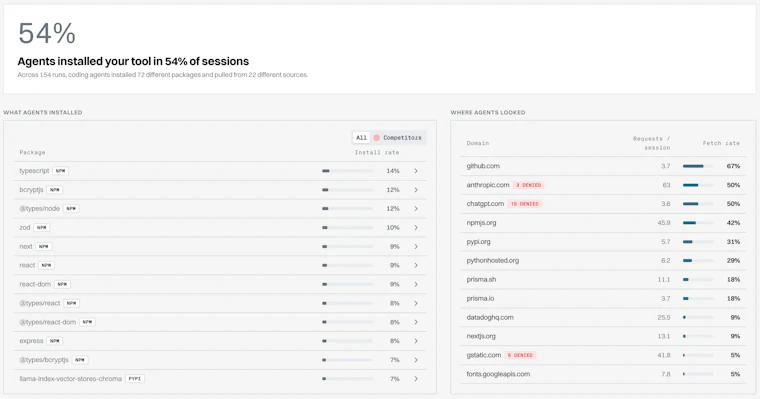Click the PYPI badge on llama-index-vector-stores-chroma
This screenshot has height=399, width=760.
click(135, 379)
